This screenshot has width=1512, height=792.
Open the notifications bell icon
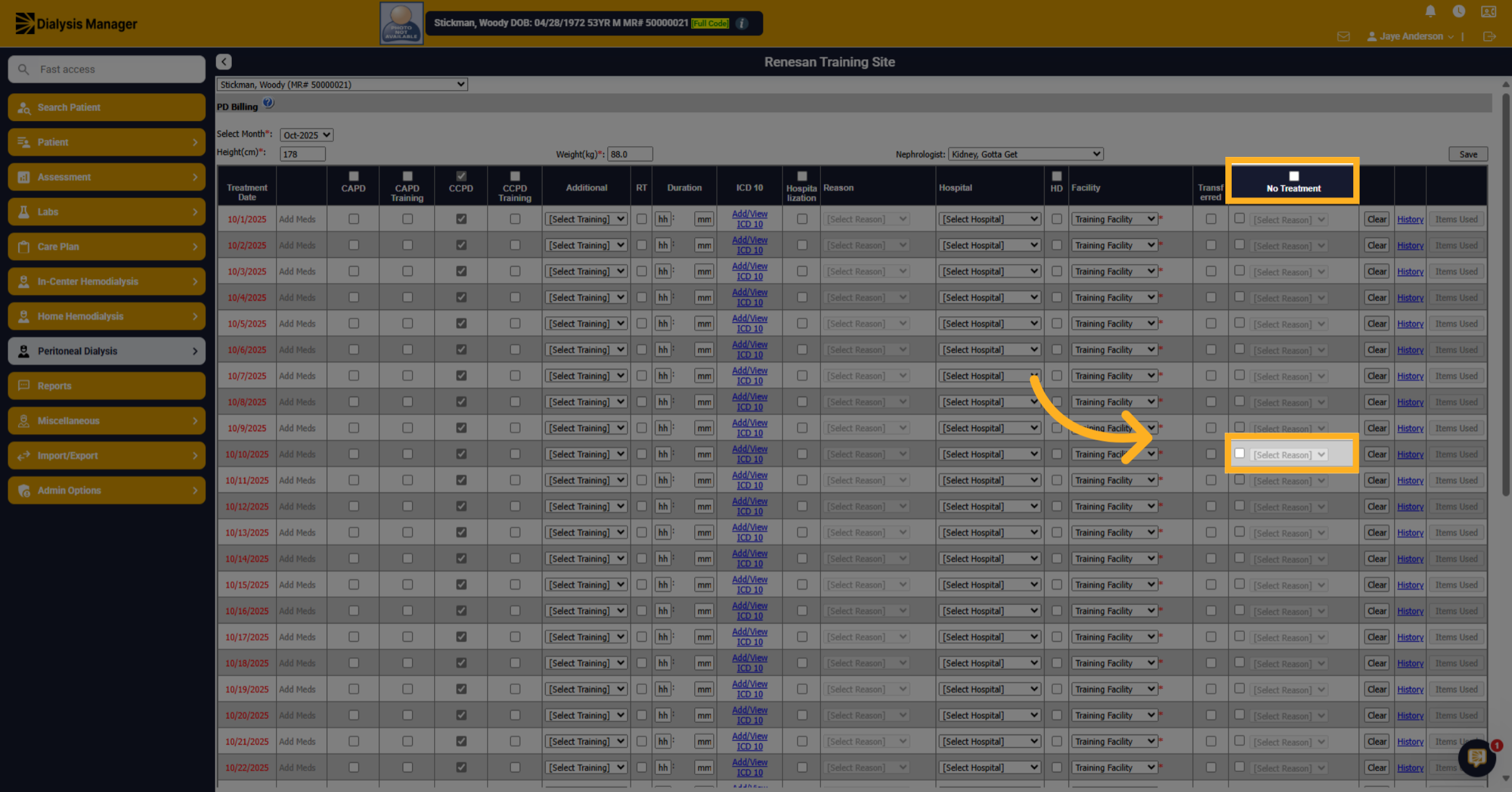(x=1430, y=11)
